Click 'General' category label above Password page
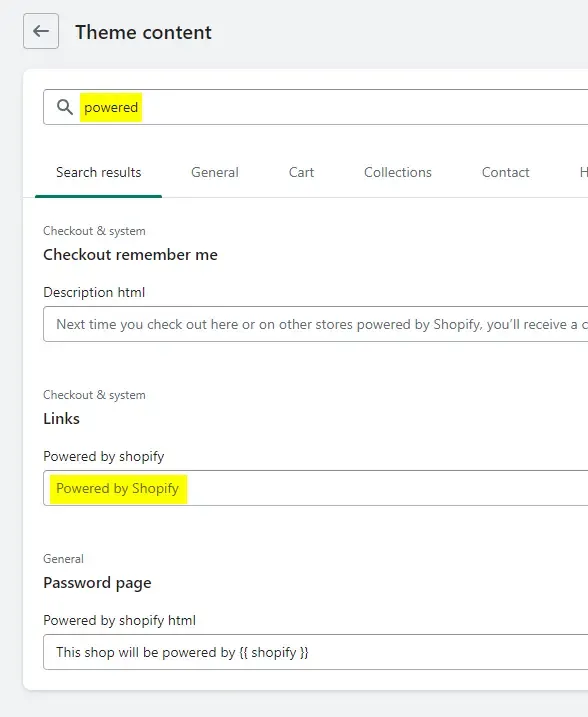The height and width of the screenshot is (717, 588). point(63,559)
